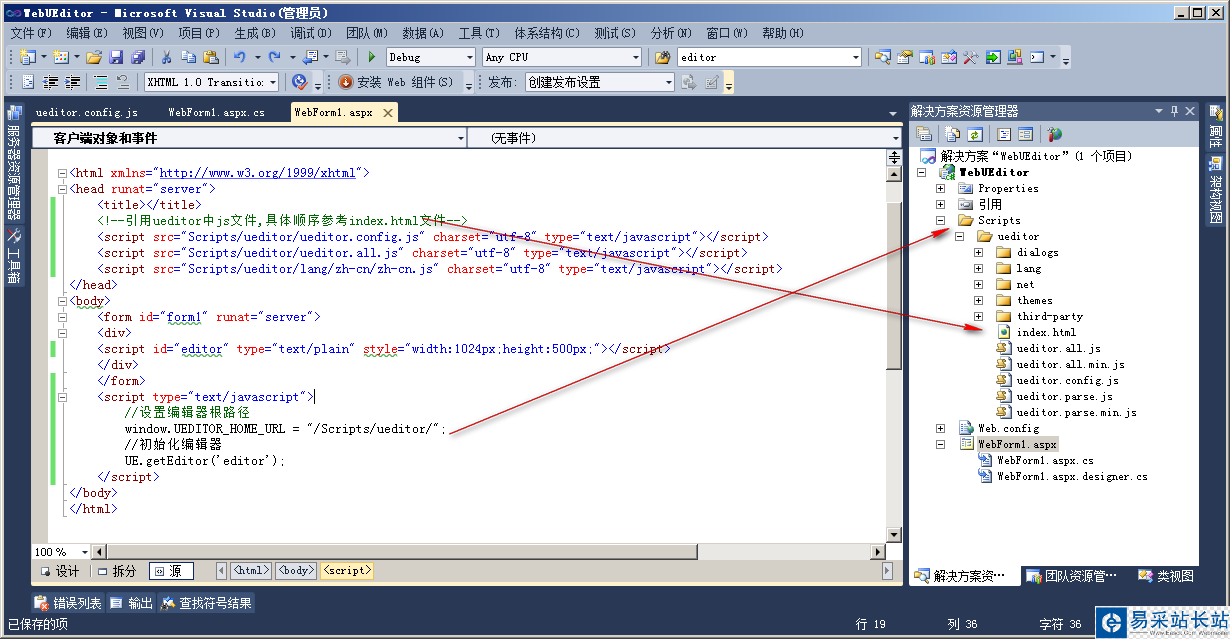
Task: Open the Error List (错误列表) panel
Action: pyautogui.click(x=68, y=603)
